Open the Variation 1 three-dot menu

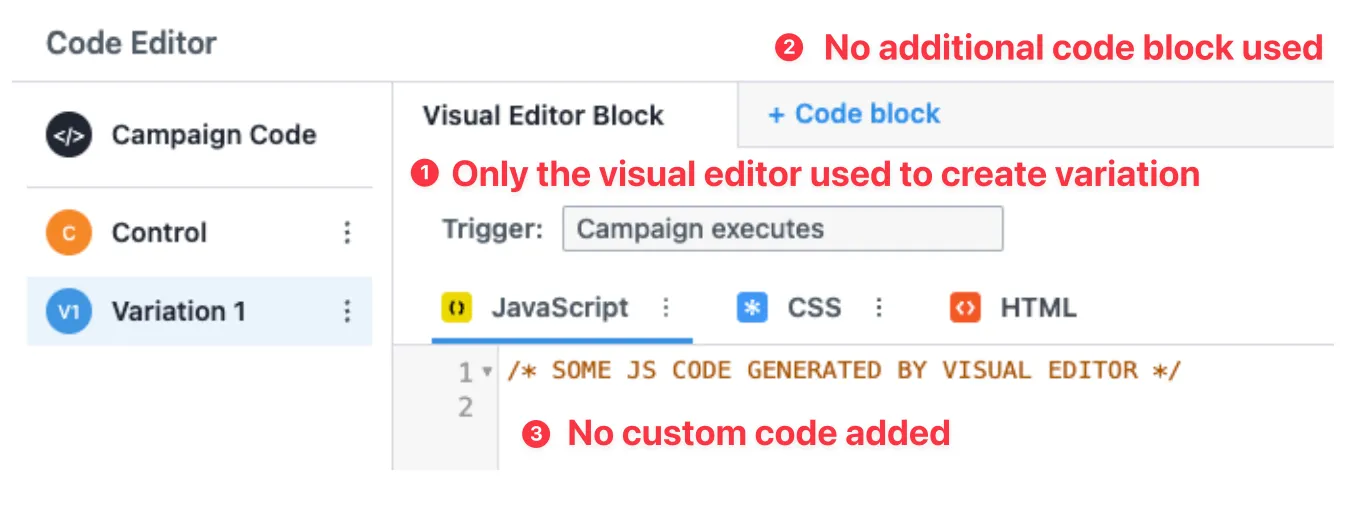(x=347, y=311)
